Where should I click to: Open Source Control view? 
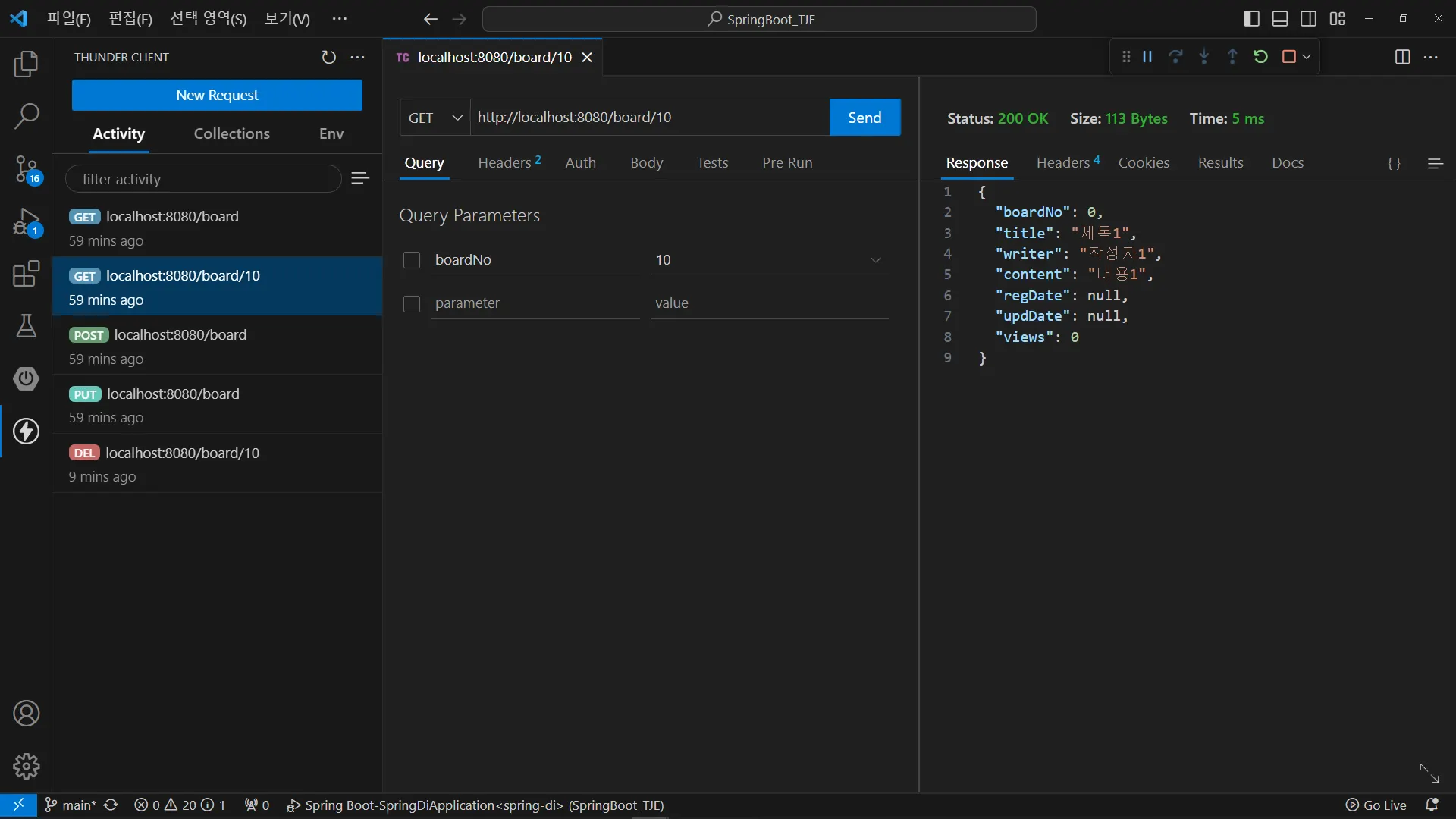click(26, 168)
